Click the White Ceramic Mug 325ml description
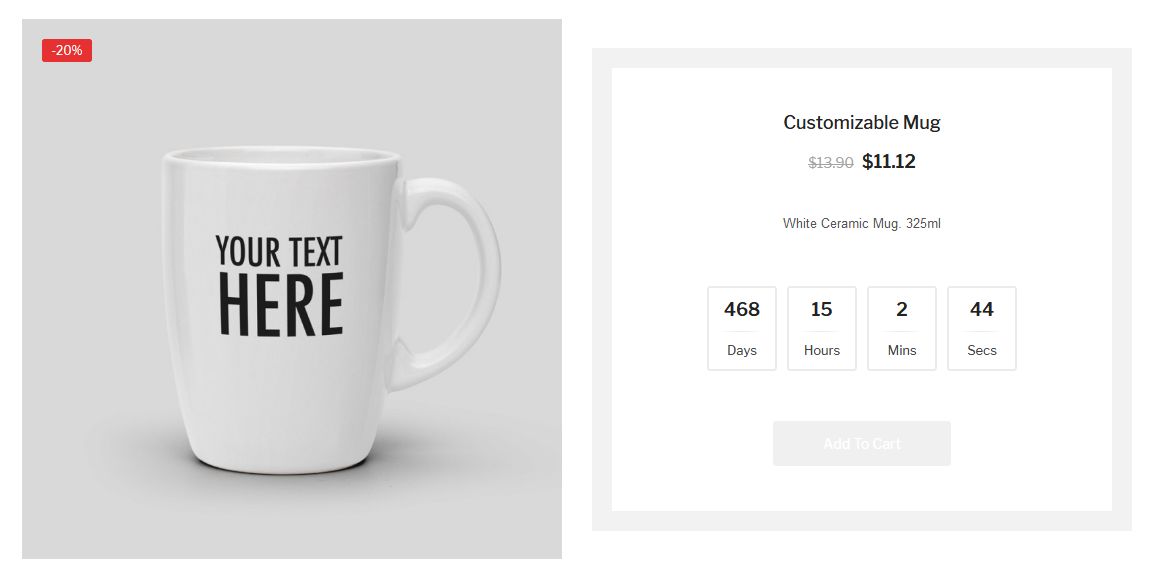This screenshot has width=1155, height=579. pos(861,223)
